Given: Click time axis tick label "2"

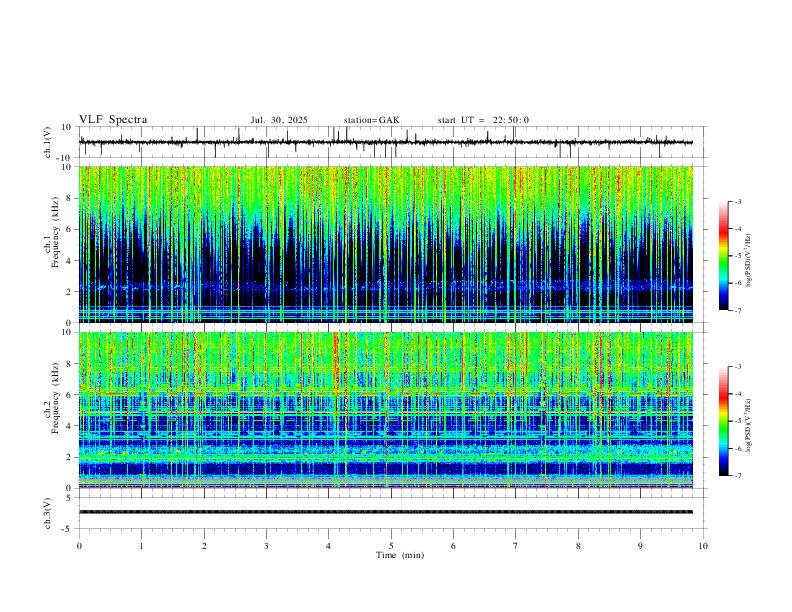Looking at the screenshot, I should pyautogui.click(x=204, y=546).
